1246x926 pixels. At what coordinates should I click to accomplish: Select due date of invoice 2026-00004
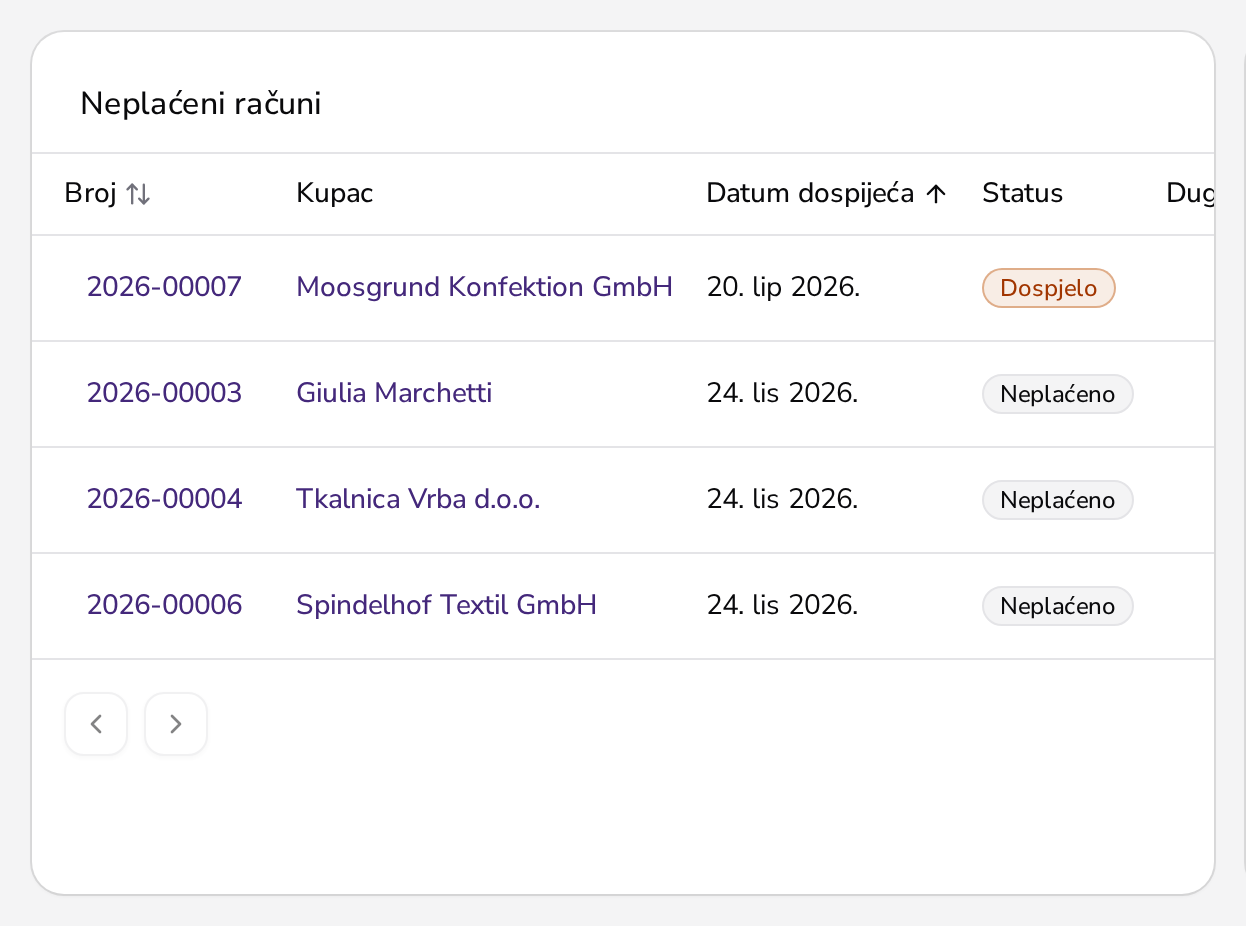[x=783, y=500]
